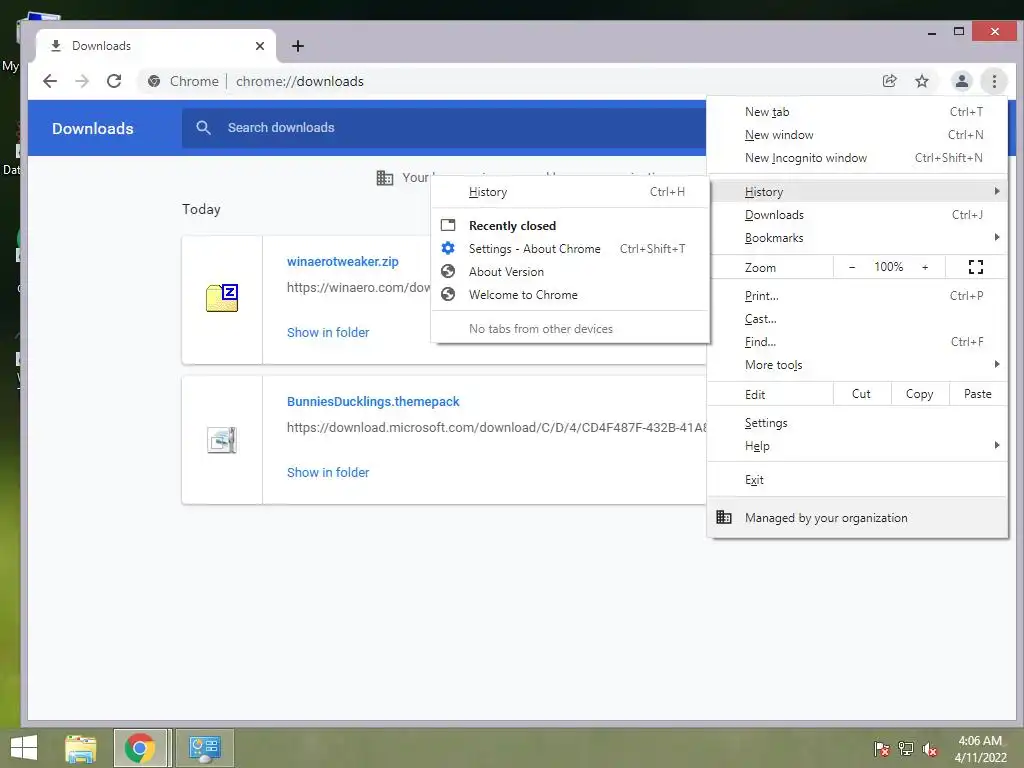The width and height of the screenshot is (1024, 768).
Task: Select Downloads in Chrome menu
Action: (857, 214)
